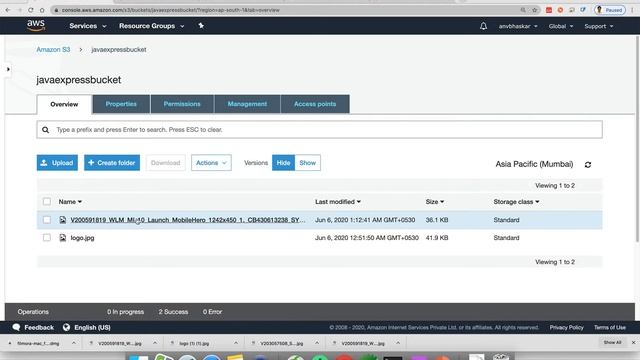
Task: Reload the page with the browser refresh icon
Action: (31, 10)
